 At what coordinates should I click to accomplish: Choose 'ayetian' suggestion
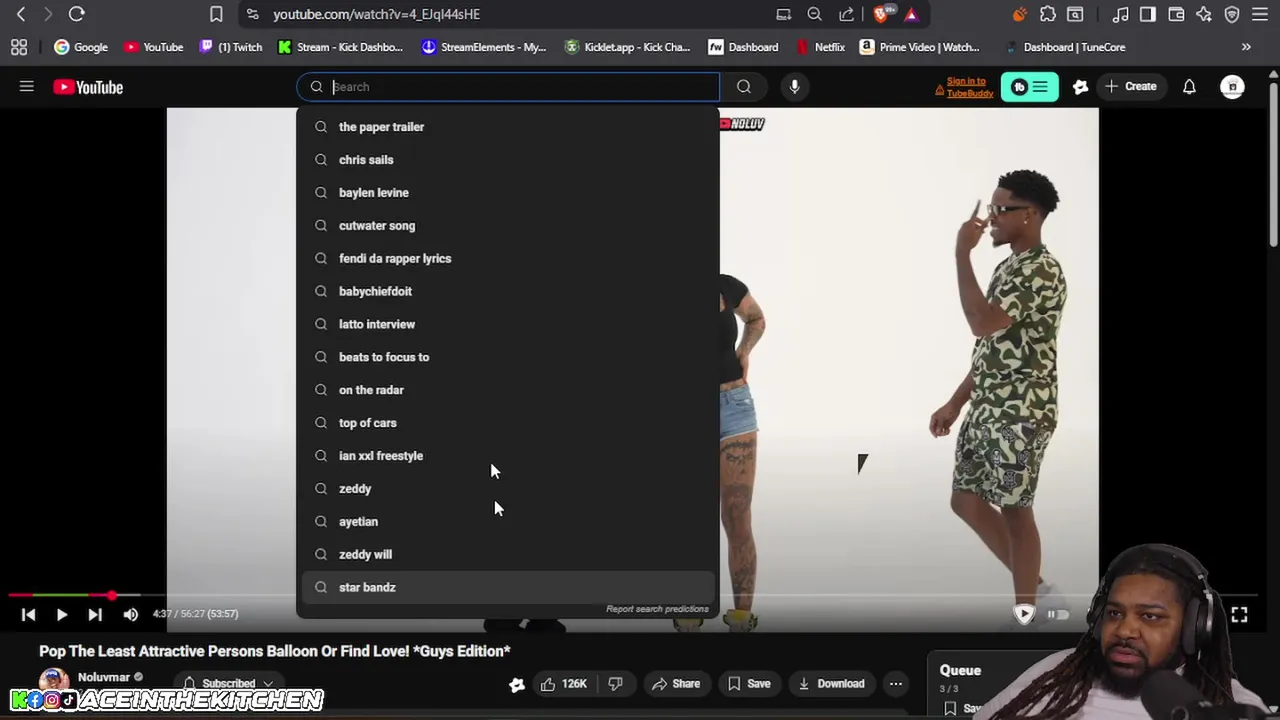[x=508, y=521]
